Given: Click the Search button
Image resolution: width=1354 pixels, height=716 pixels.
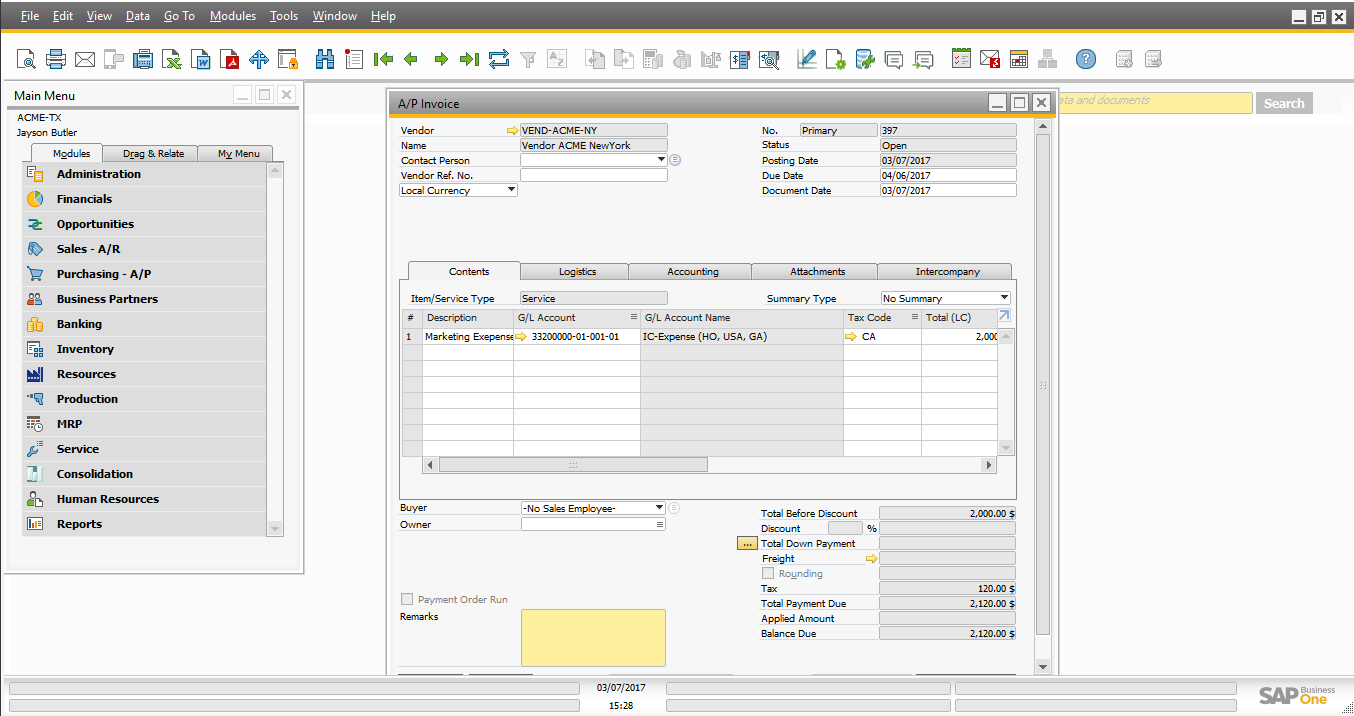Looking at the screenshot, I should pos(1283,103).
